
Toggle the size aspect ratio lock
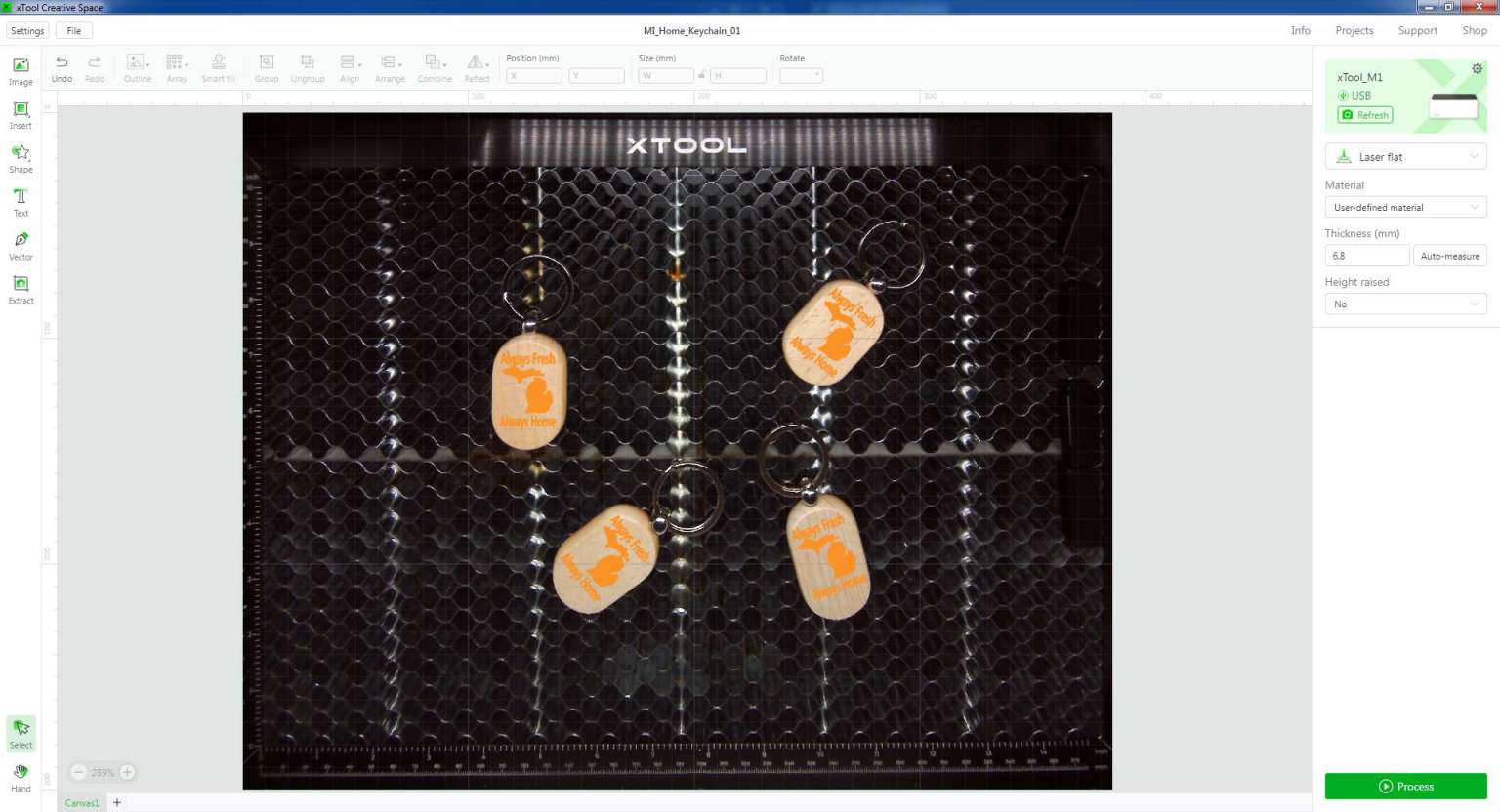coord(701,75)
